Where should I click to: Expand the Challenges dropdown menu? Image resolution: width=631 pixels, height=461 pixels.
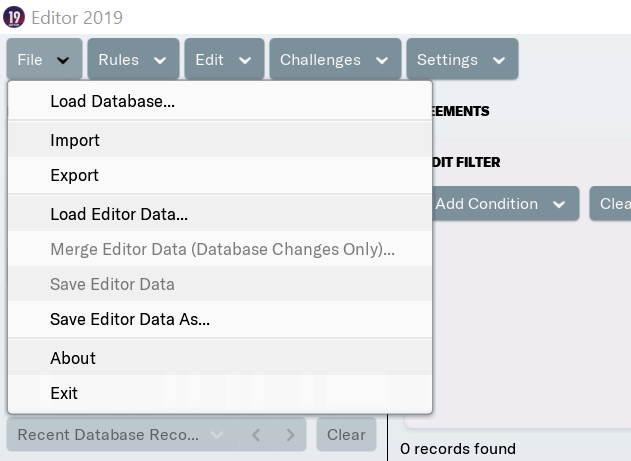335,60
